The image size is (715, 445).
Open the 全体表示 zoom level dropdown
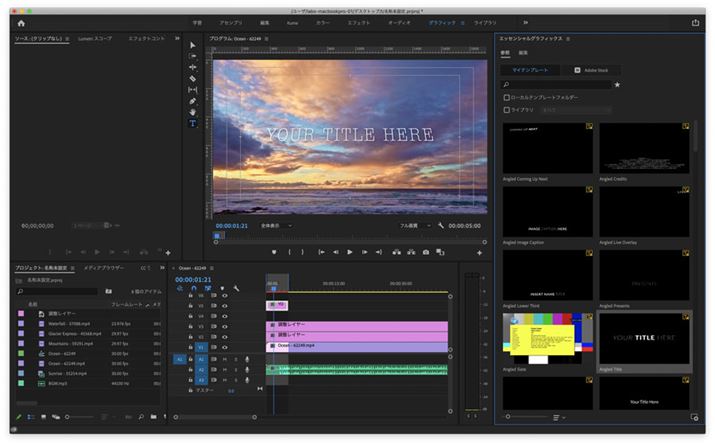[x=275, y=226]
